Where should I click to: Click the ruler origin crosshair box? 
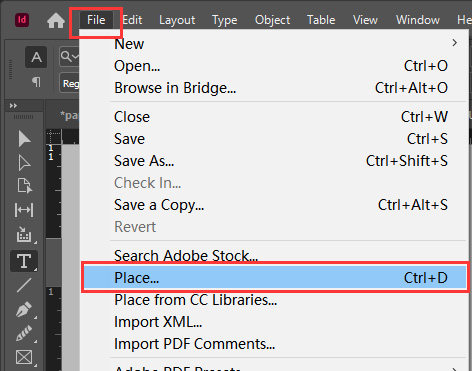tap(54, 137)
